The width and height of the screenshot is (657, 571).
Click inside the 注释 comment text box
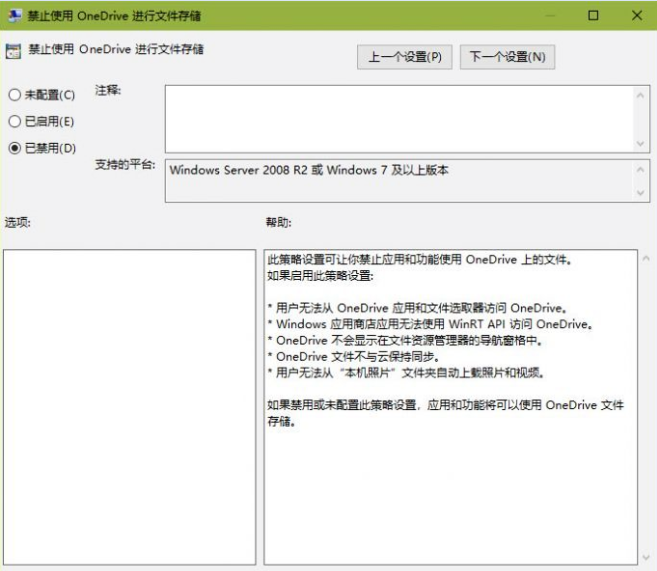click(x=398, y=119)
